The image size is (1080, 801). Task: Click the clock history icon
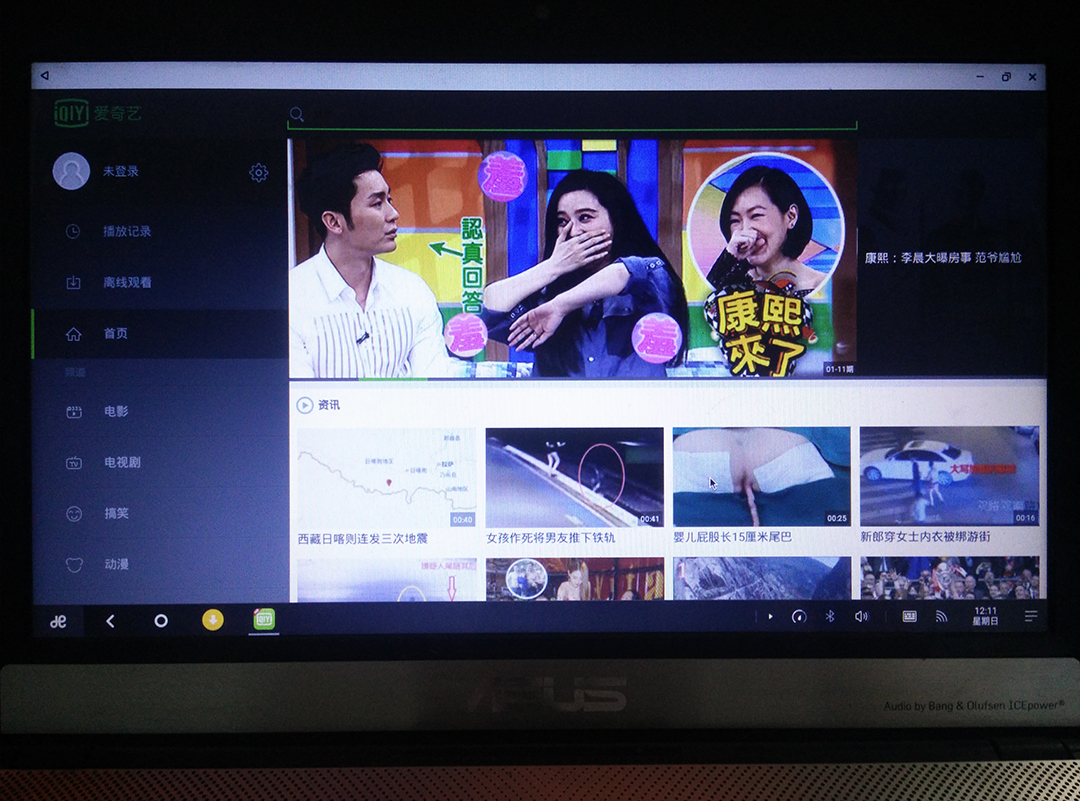[73, 231]
